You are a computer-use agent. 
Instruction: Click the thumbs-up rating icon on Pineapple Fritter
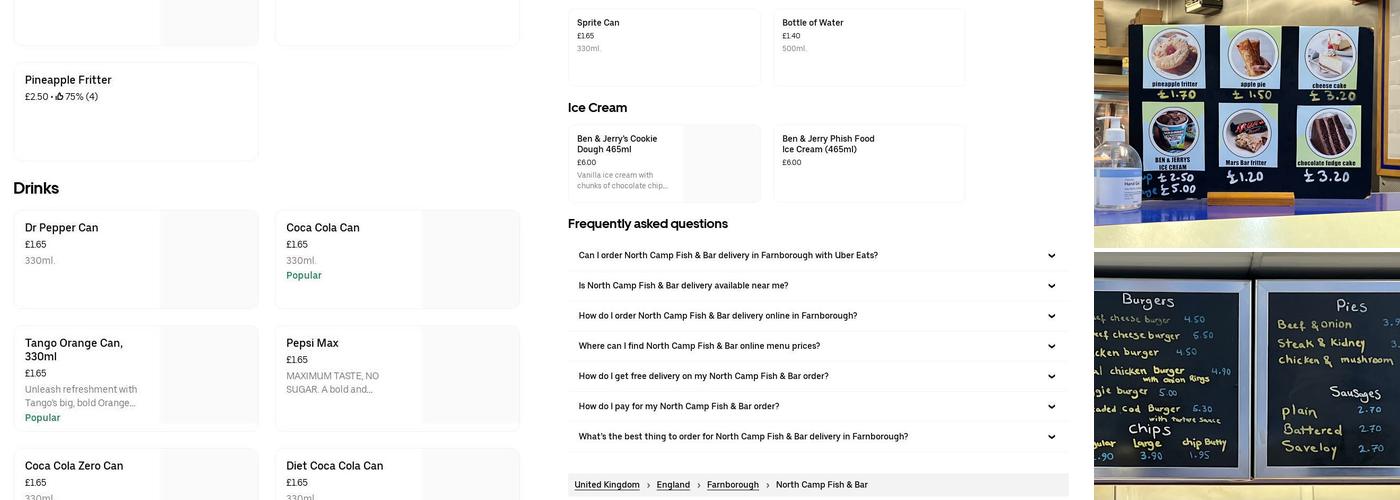[59, 97]
